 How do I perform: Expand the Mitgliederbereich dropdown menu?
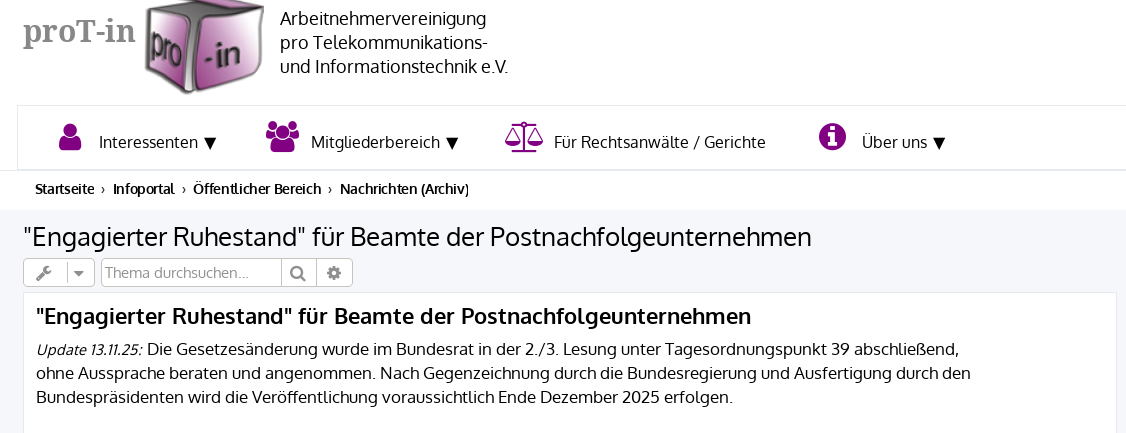384,142
